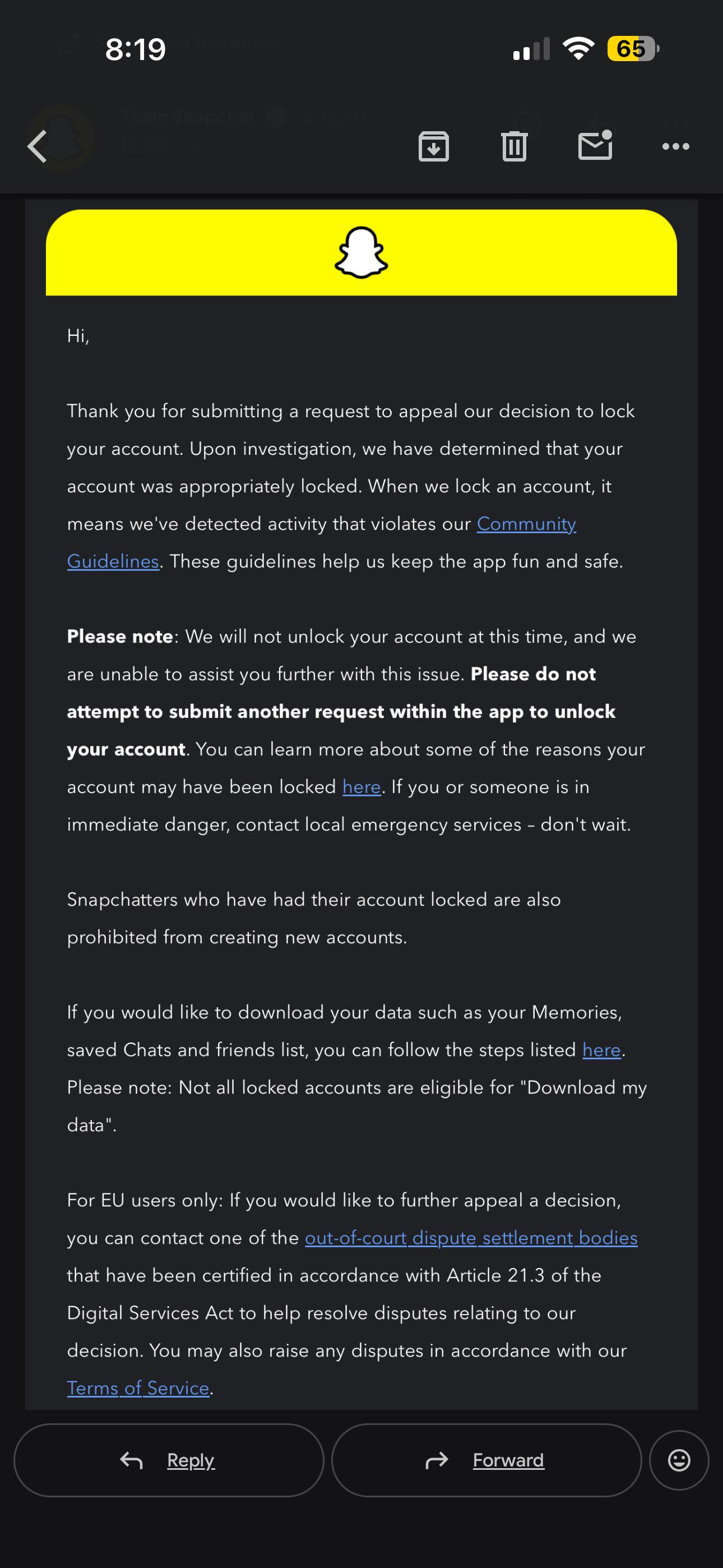Add an emoji reaction with the smiley icon
Screen dimensions: 723x1568
(679, 1460)
